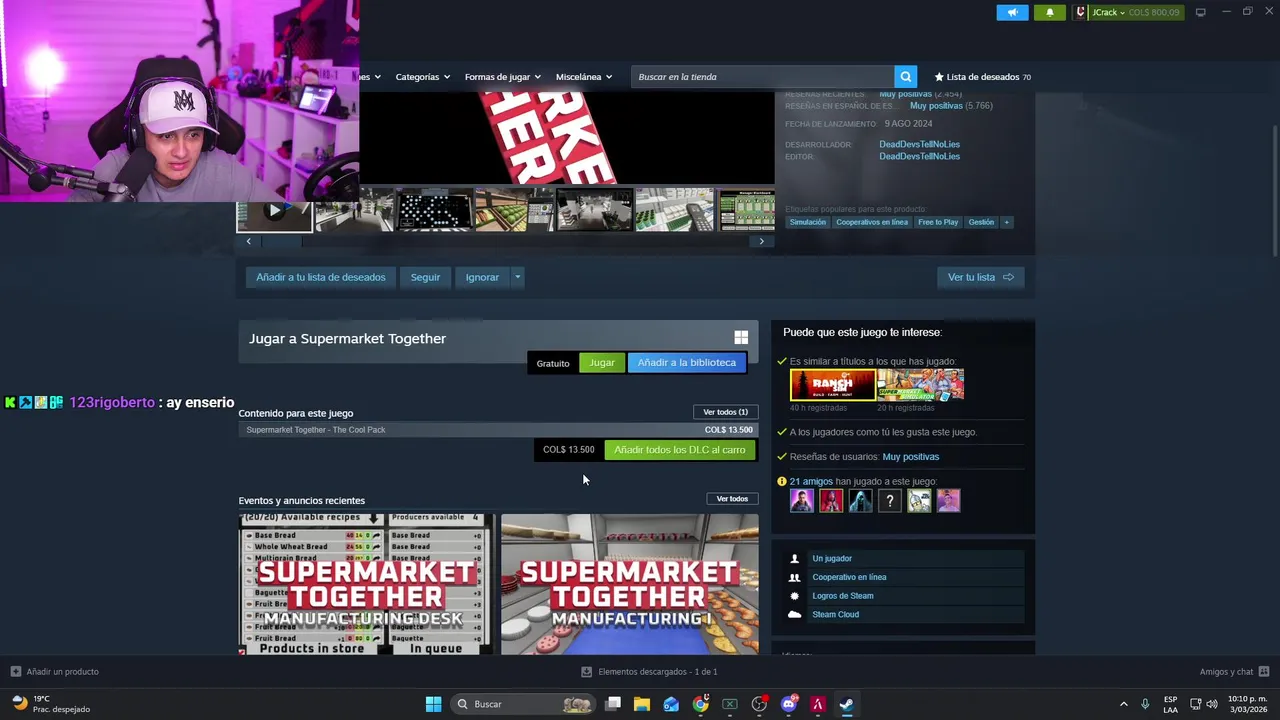Screen dimensions: 1280x720
Task: Click Añadir todos los DLC al carro
Action: [680, 450]
